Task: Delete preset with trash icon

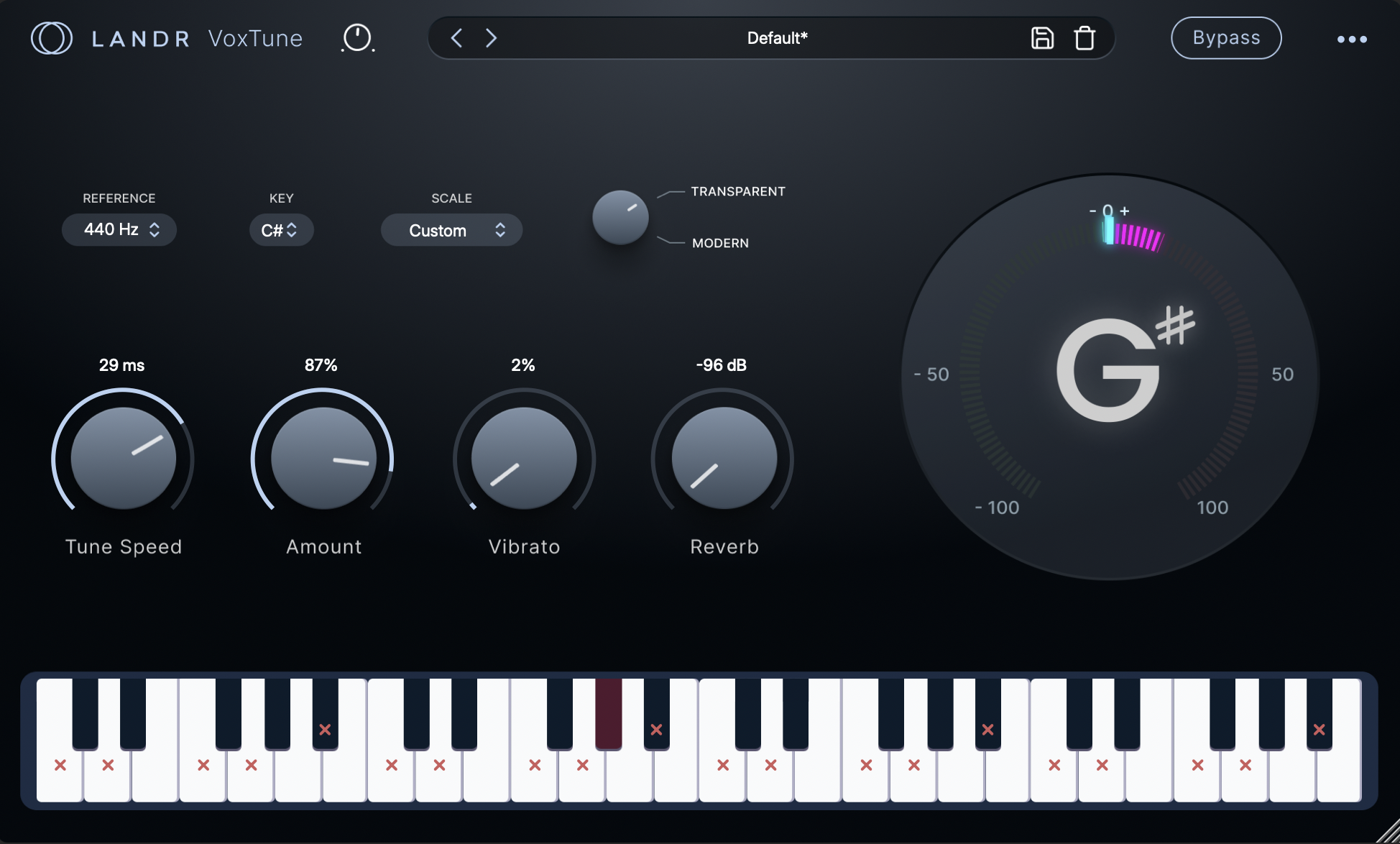Action: coord(1084,38)
